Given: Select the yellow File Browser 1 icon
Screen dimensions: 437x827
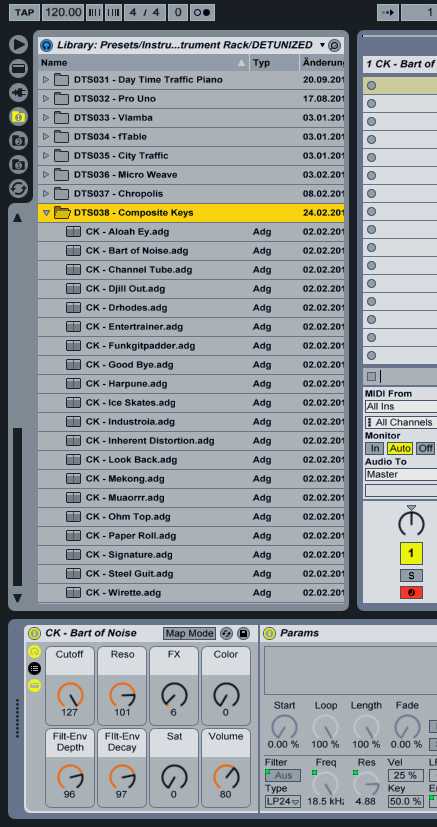Looking at the screenshot, I should 18,117.
